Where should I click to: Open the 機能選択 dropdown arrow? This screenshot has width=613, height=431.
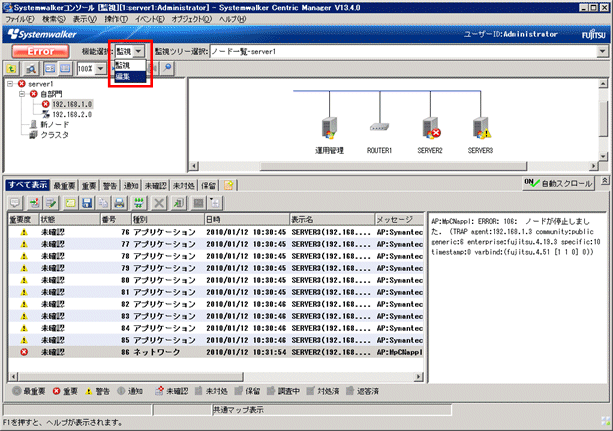138,51
